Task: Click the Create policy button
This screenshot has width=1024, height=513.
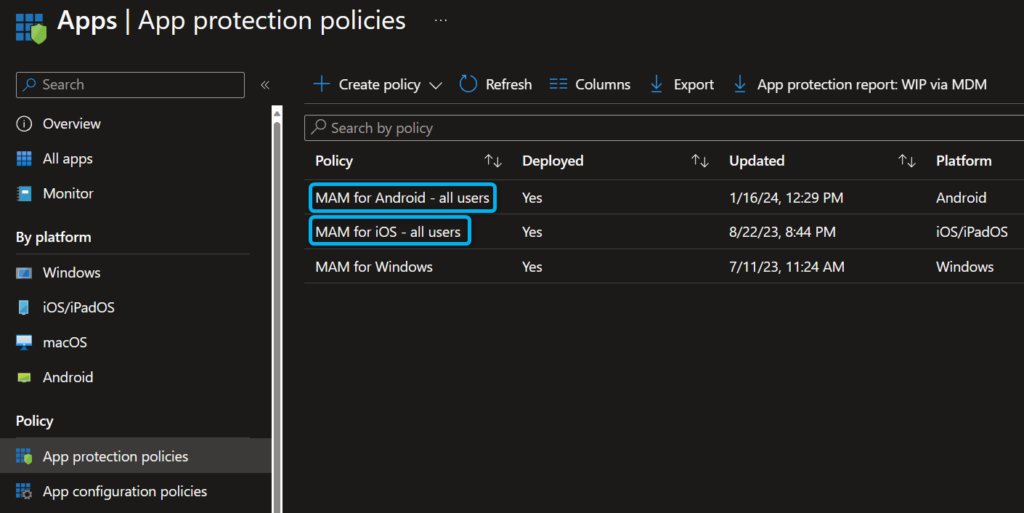Action: [377, 84]
